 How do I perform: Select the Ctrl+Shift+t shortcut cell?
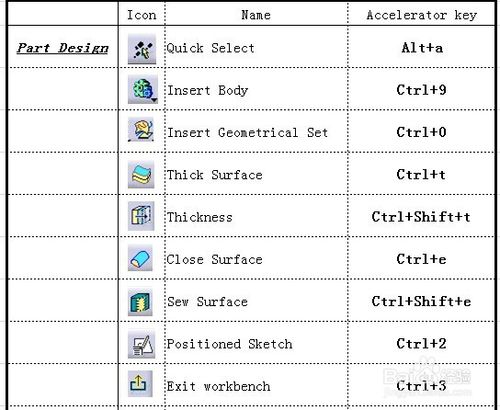tap(421, 217)
